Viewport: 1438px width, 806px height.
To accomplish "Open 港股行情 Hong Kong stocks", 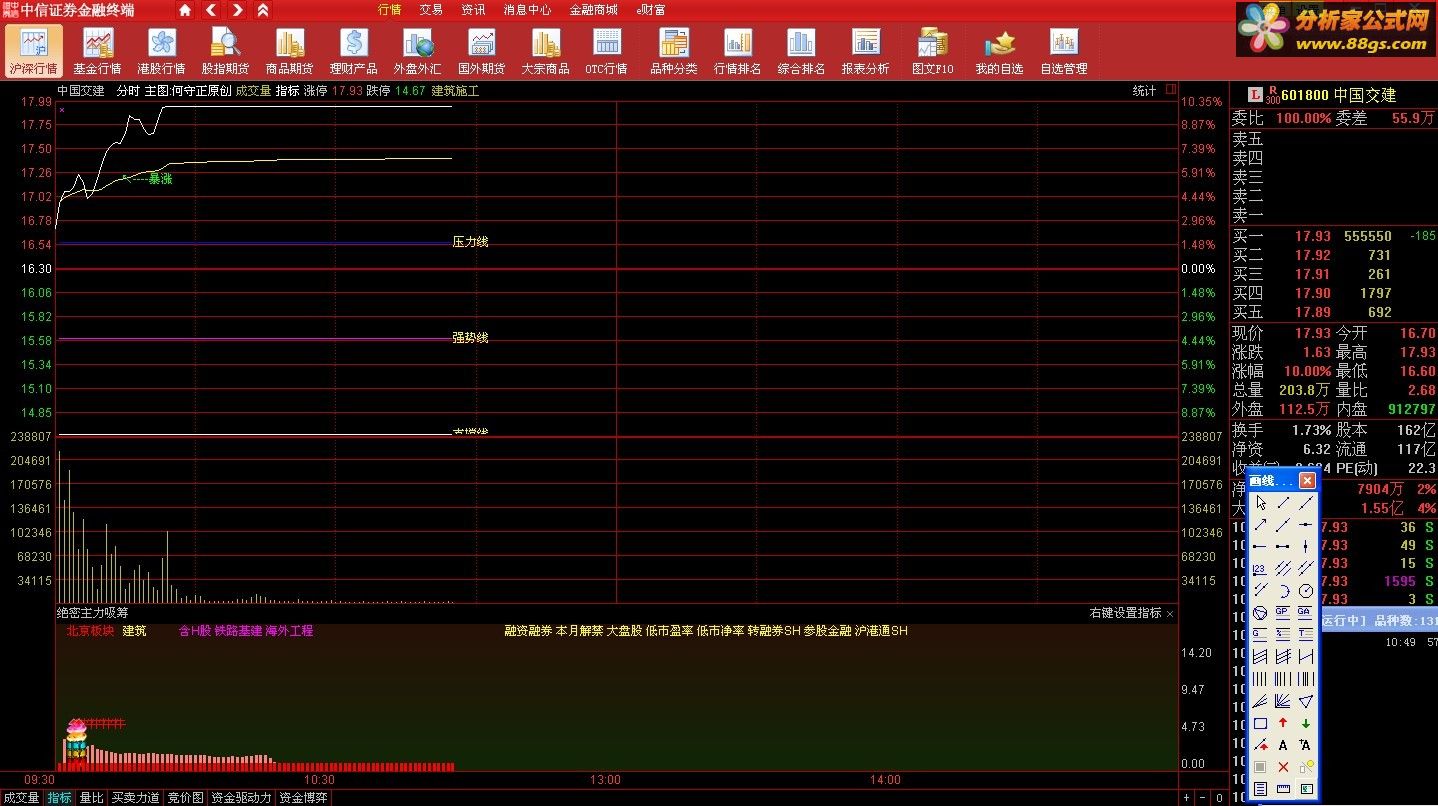I will [x=161, y=50].
